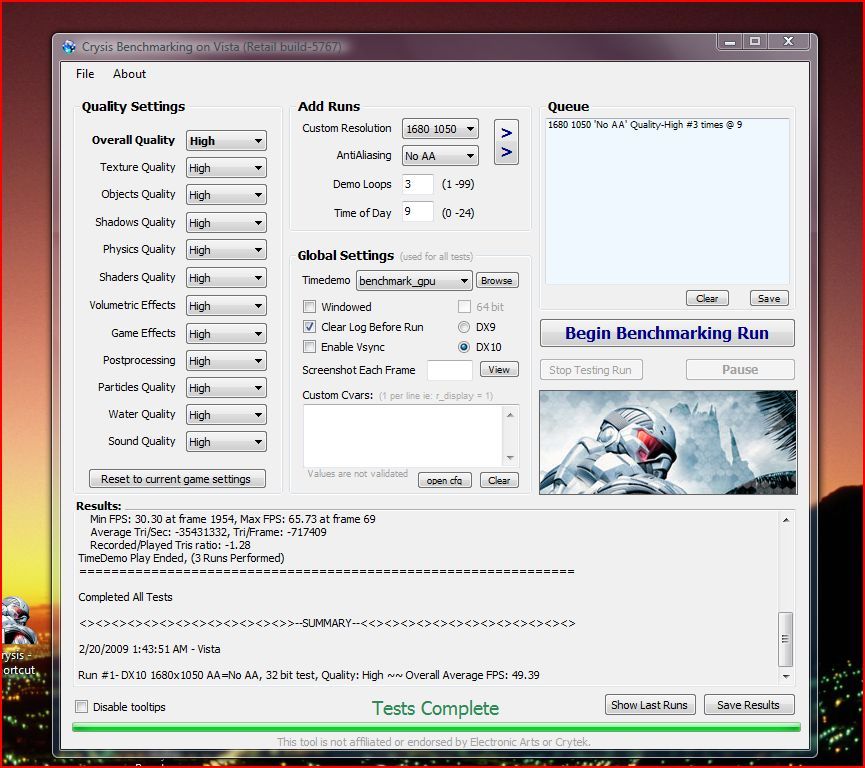Click the green test progress bar
The image size is (865, 768).
click(x=436, y=727)
